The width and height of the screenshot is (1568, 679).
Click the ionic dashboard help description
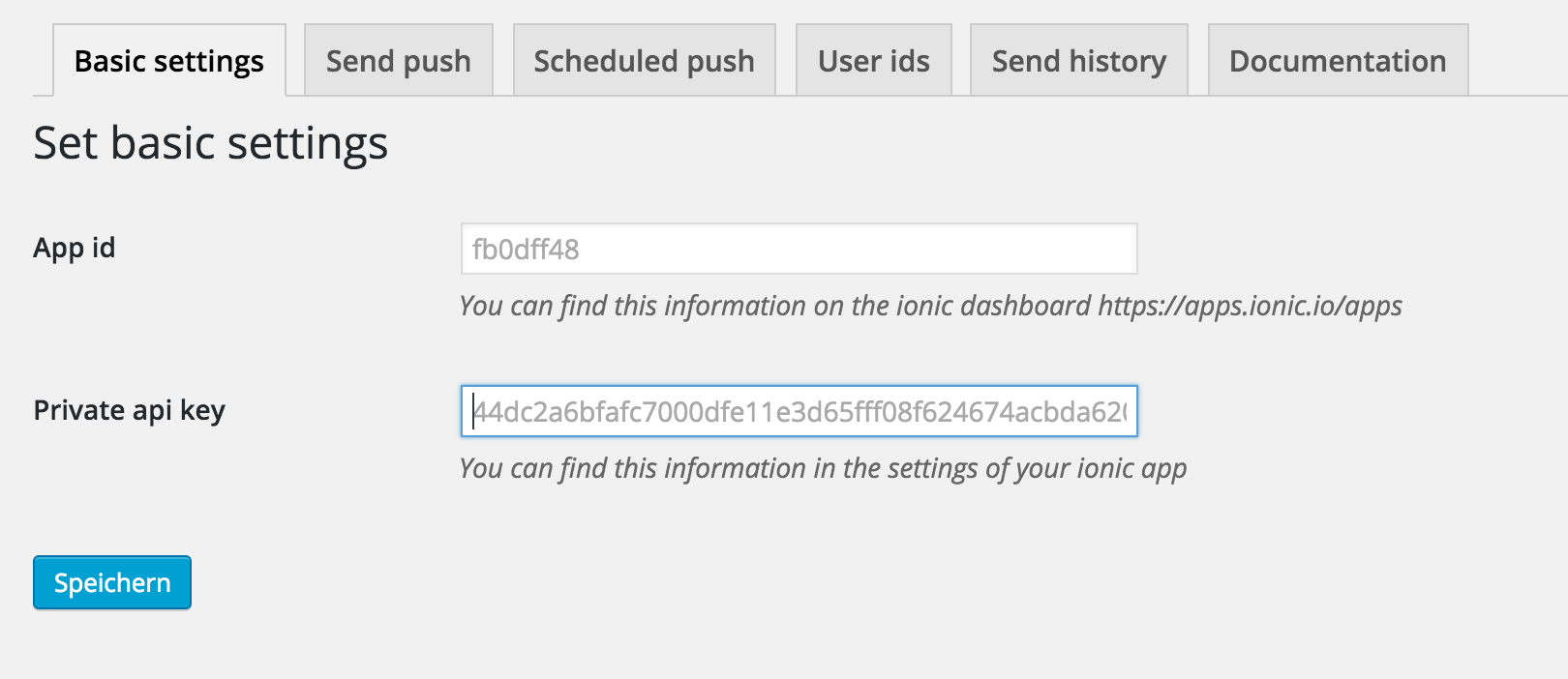[931, 306]
